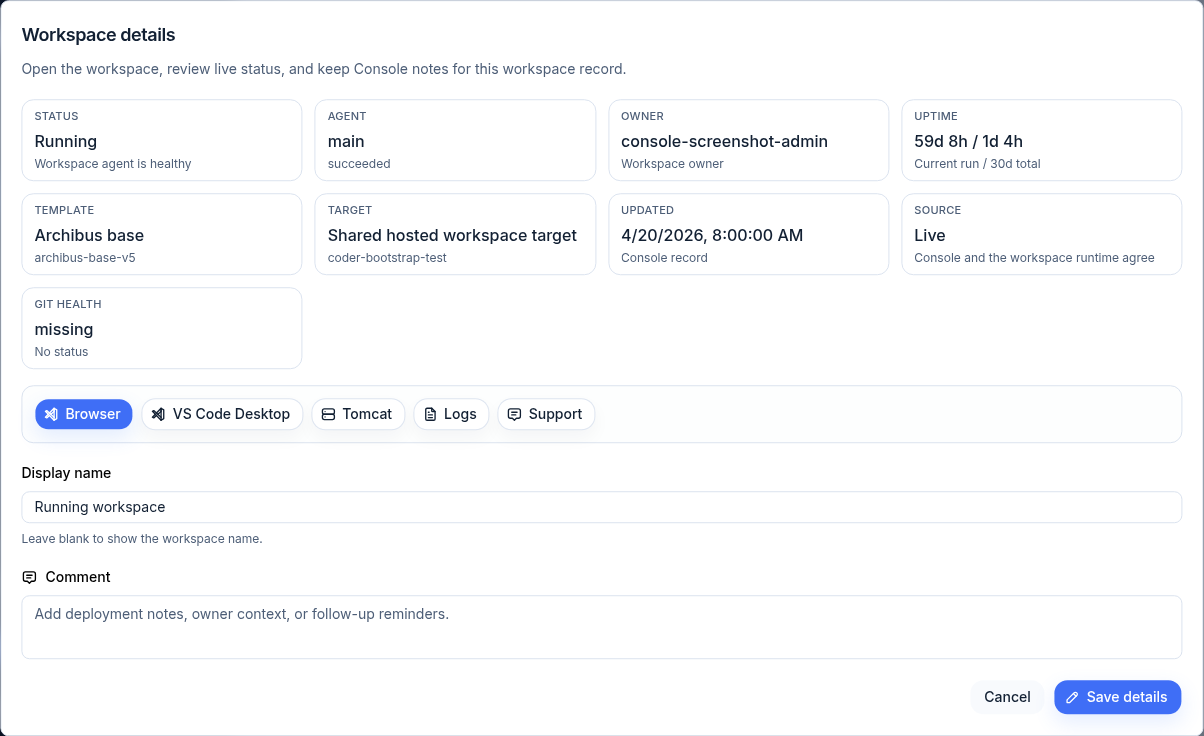This screenshot has height=736, width=1204.
Task: Select template name 'Archibus base'
Action: (89, 236)
